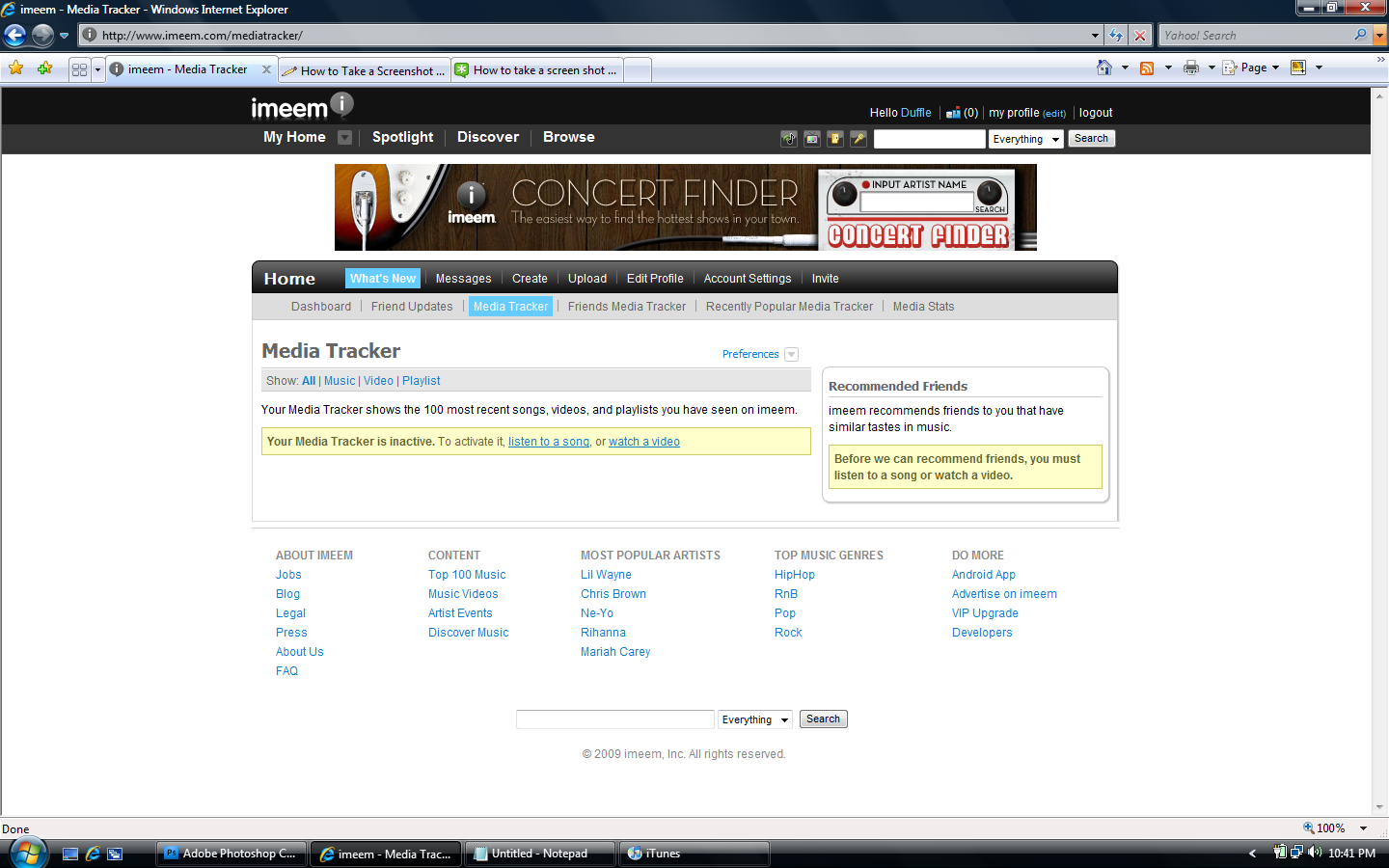The width and height of the screenshot is (1389, 868).
Task: Click the microphone icon near search
Action: 858,139
